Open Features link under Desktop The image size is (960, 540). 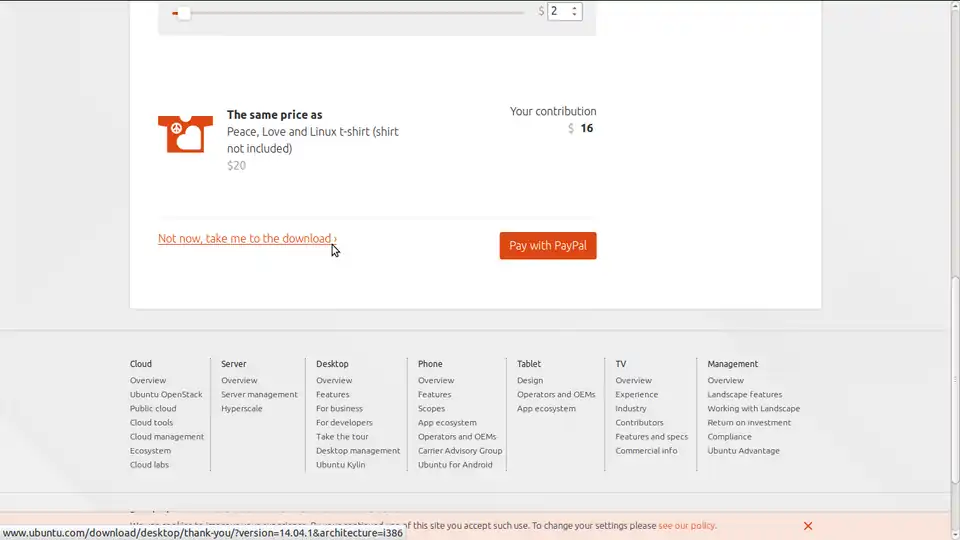pyautogui.click(x=332, y=394)
